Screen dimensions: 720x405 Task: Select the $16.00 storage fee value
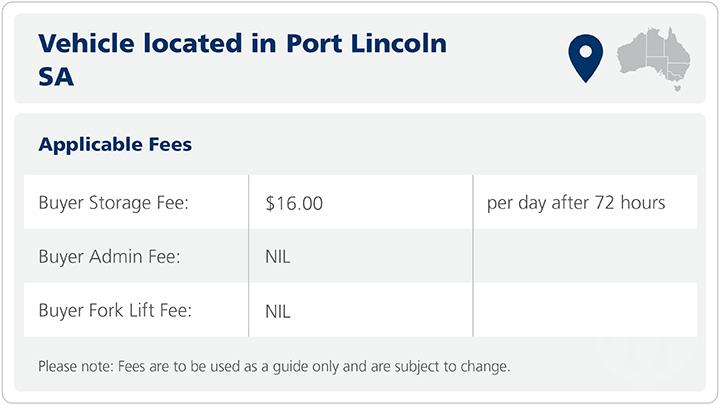(x=294, y=203)
